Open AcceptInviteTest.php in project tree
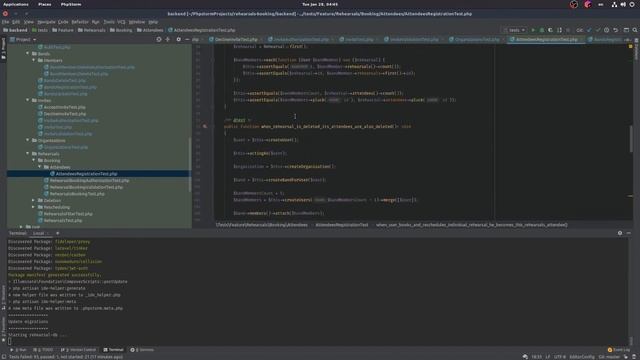This screenshot has height=360, width=640. 64,107
